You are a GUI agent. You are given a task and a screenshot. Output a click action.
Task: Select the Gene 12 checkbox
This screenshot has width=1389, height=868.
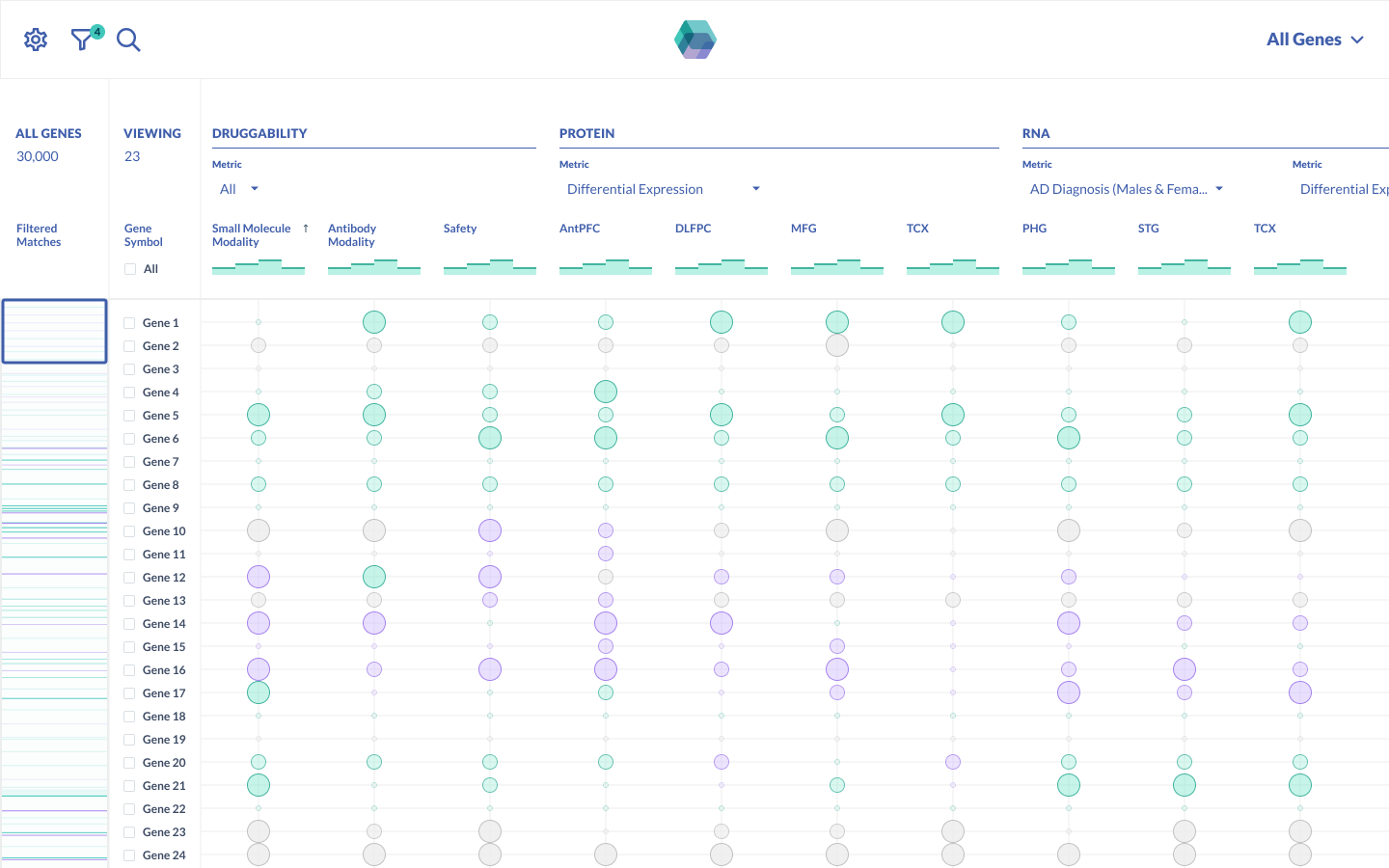click(x=129, y=578)
